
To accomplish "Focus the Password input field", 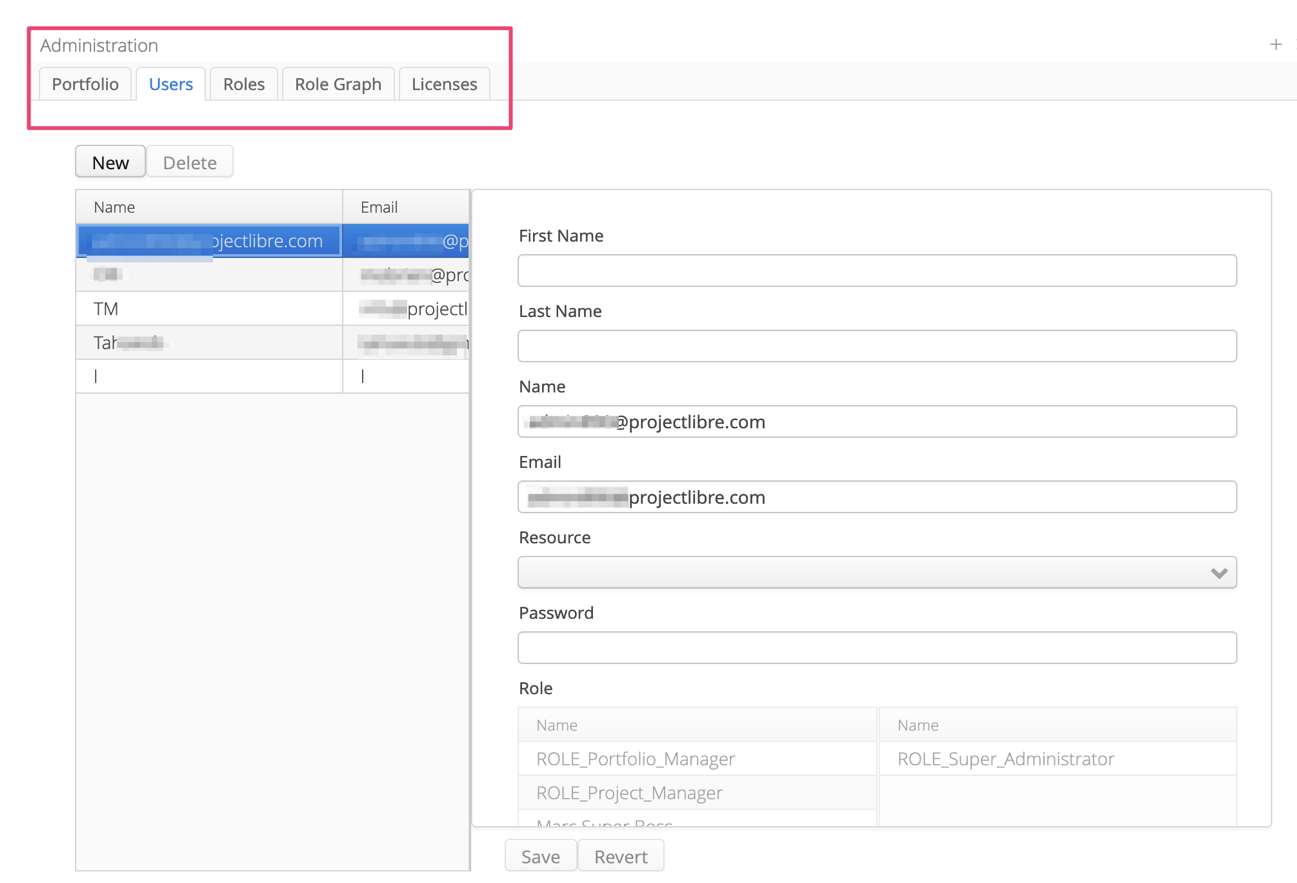I will coord(877,648).
